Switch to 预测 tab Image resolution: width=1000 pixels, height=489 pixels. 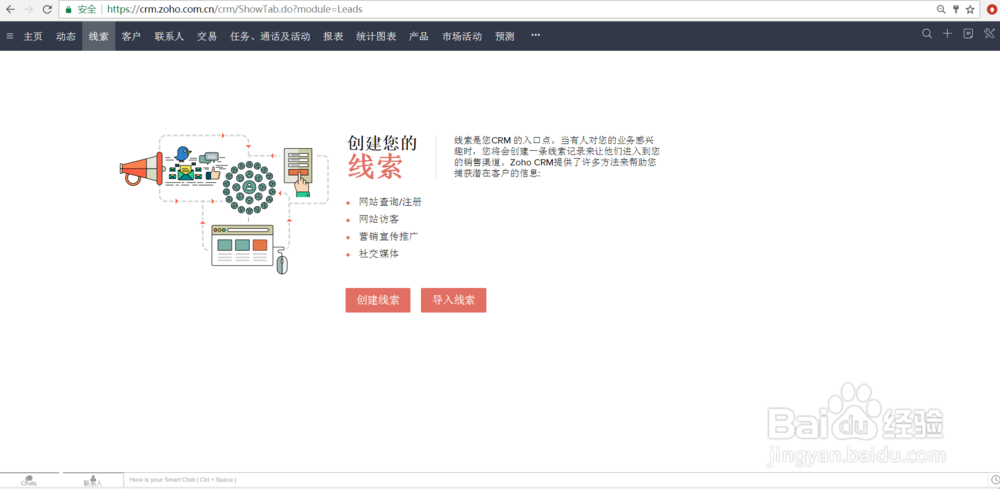click(x=504, y=36)
